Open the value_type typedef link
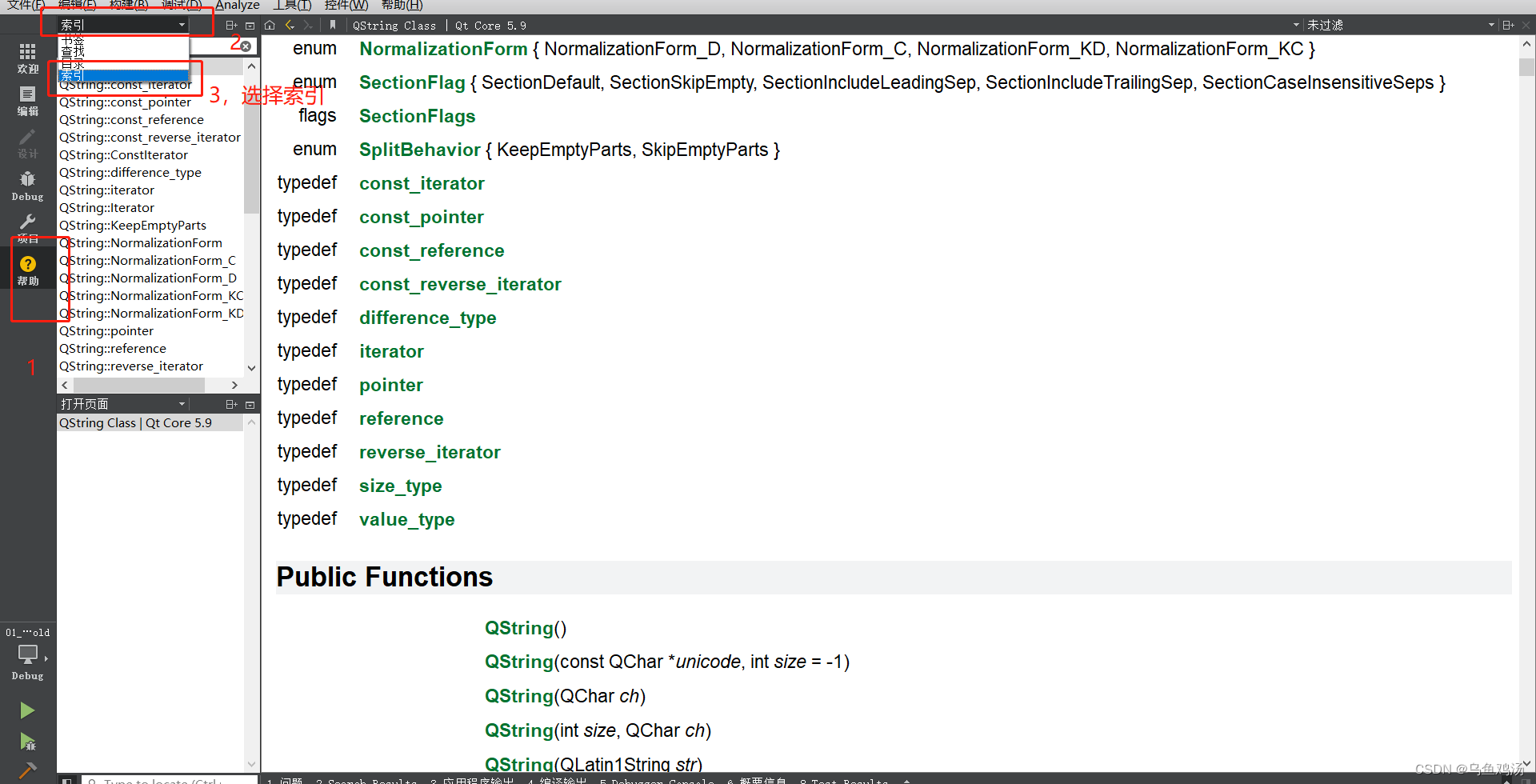Screen dimensions: 1536x784 (x=406, y=519)
